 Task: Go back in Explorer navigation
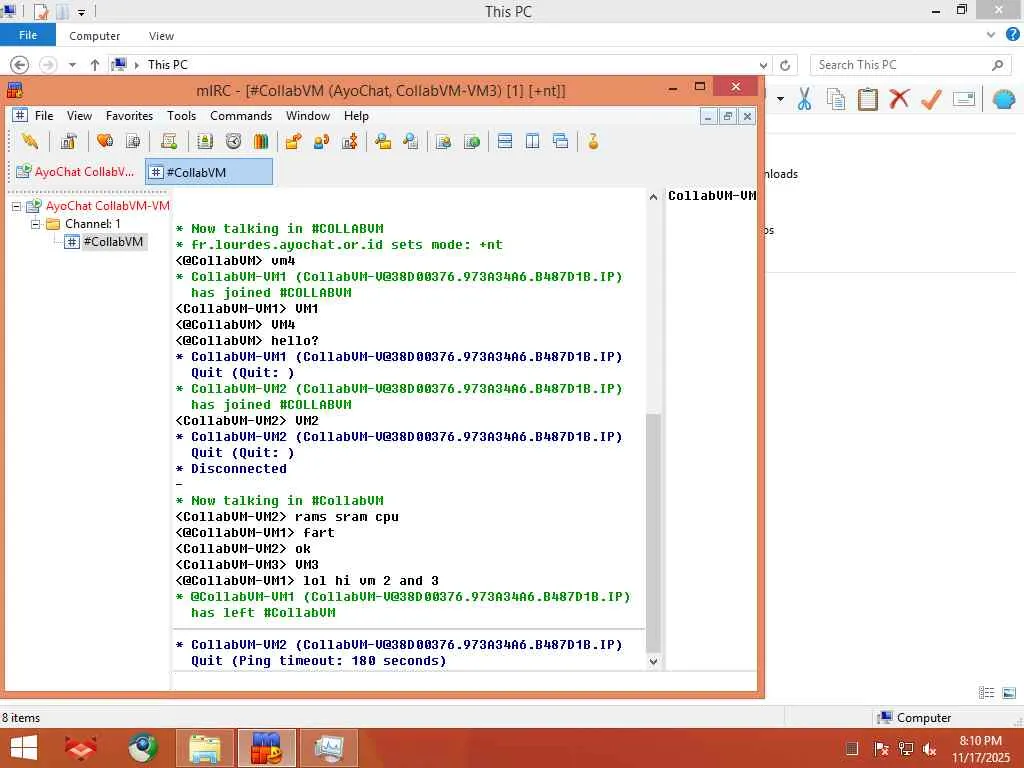point(20,65)
